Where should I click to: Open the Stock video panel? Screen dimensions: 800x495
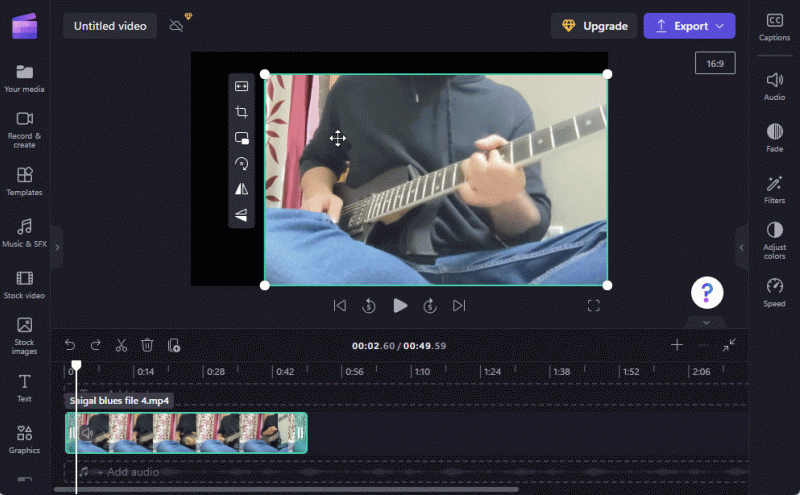(x=24, y=285)
